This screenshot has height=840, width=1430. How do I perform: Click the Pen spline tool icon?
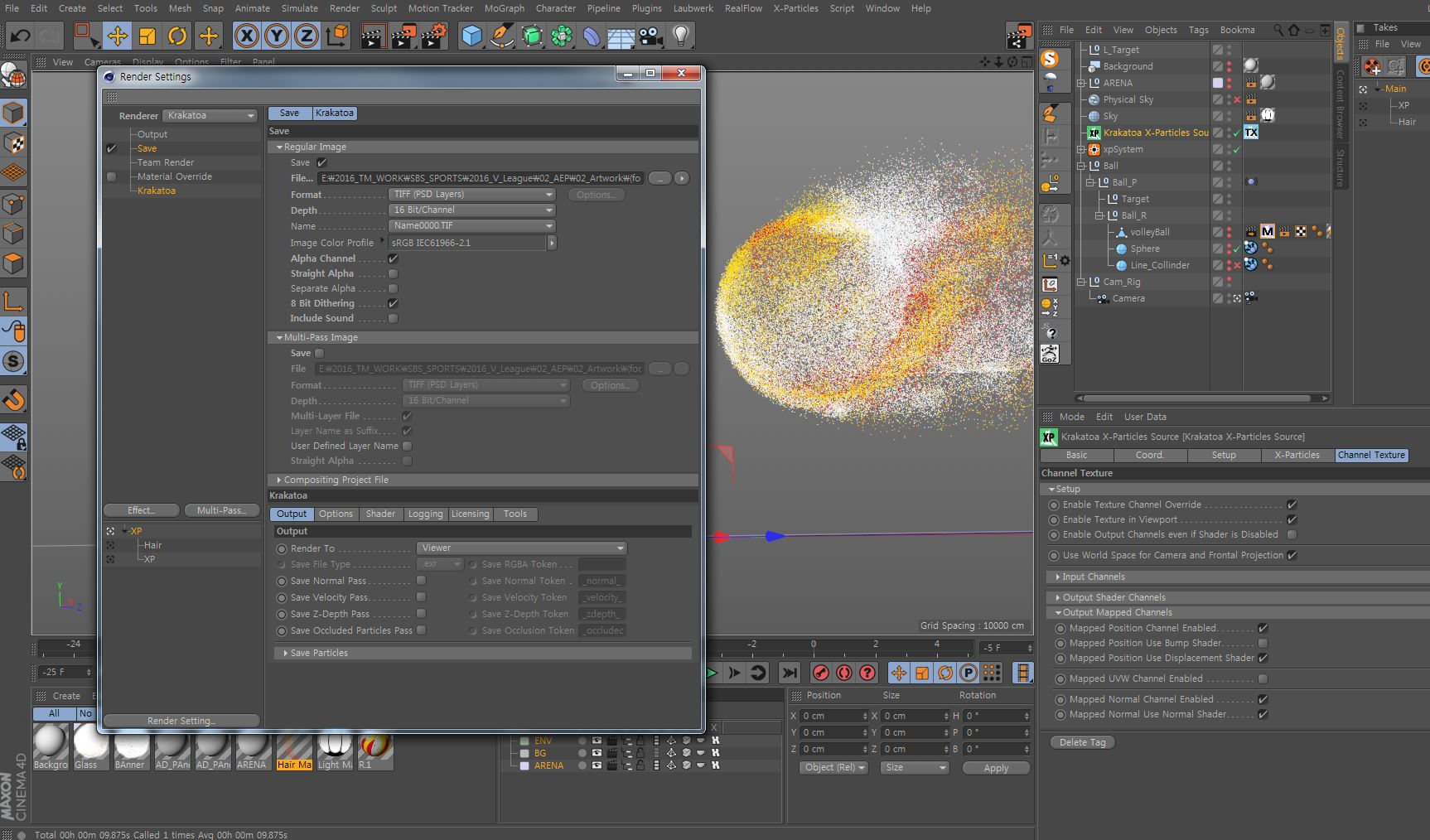point(502,36)
